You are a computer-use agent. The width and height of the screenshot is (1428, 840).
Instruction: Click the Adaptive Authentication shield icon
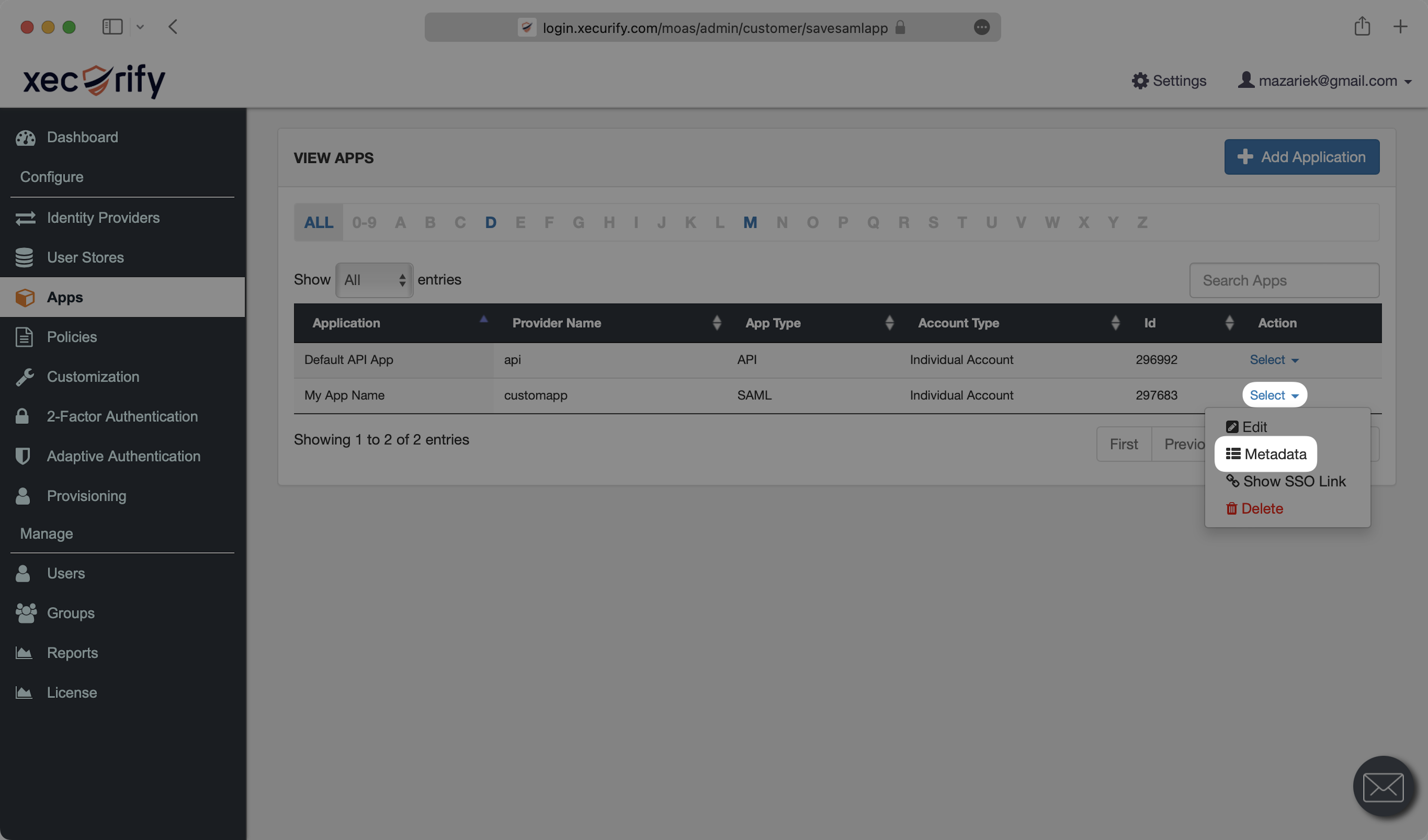pos(23,456)
